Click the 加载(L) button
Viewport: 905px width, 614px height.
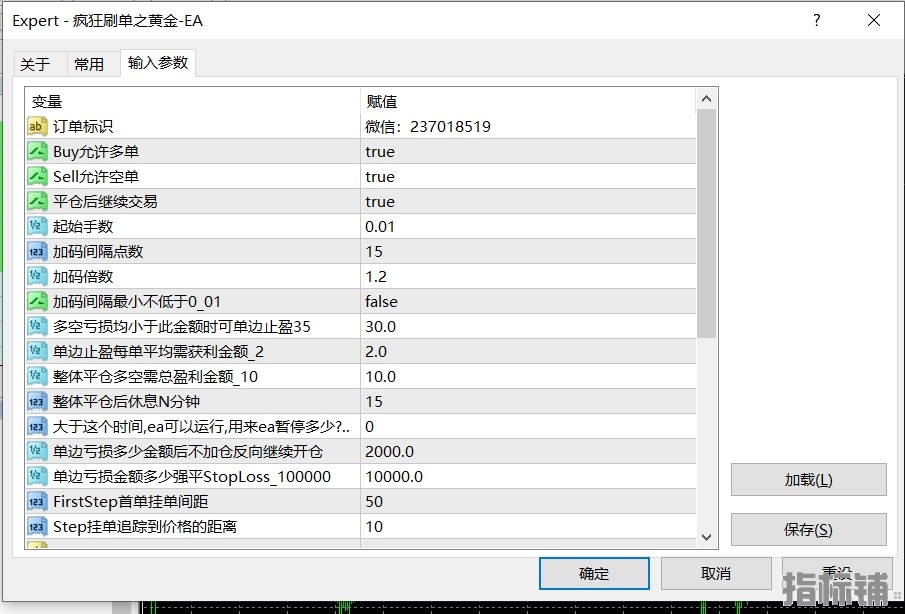(808, 479)
